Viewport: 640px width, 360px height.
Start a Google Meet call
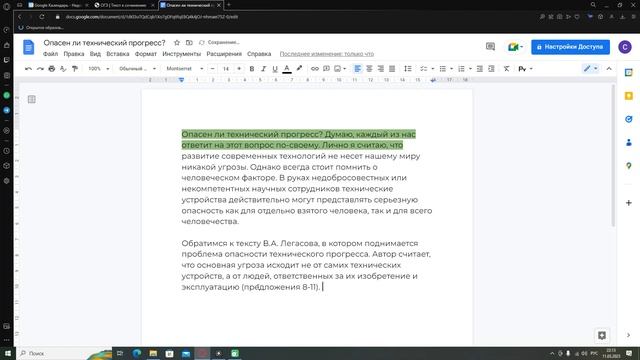click(x=515, y=47)
